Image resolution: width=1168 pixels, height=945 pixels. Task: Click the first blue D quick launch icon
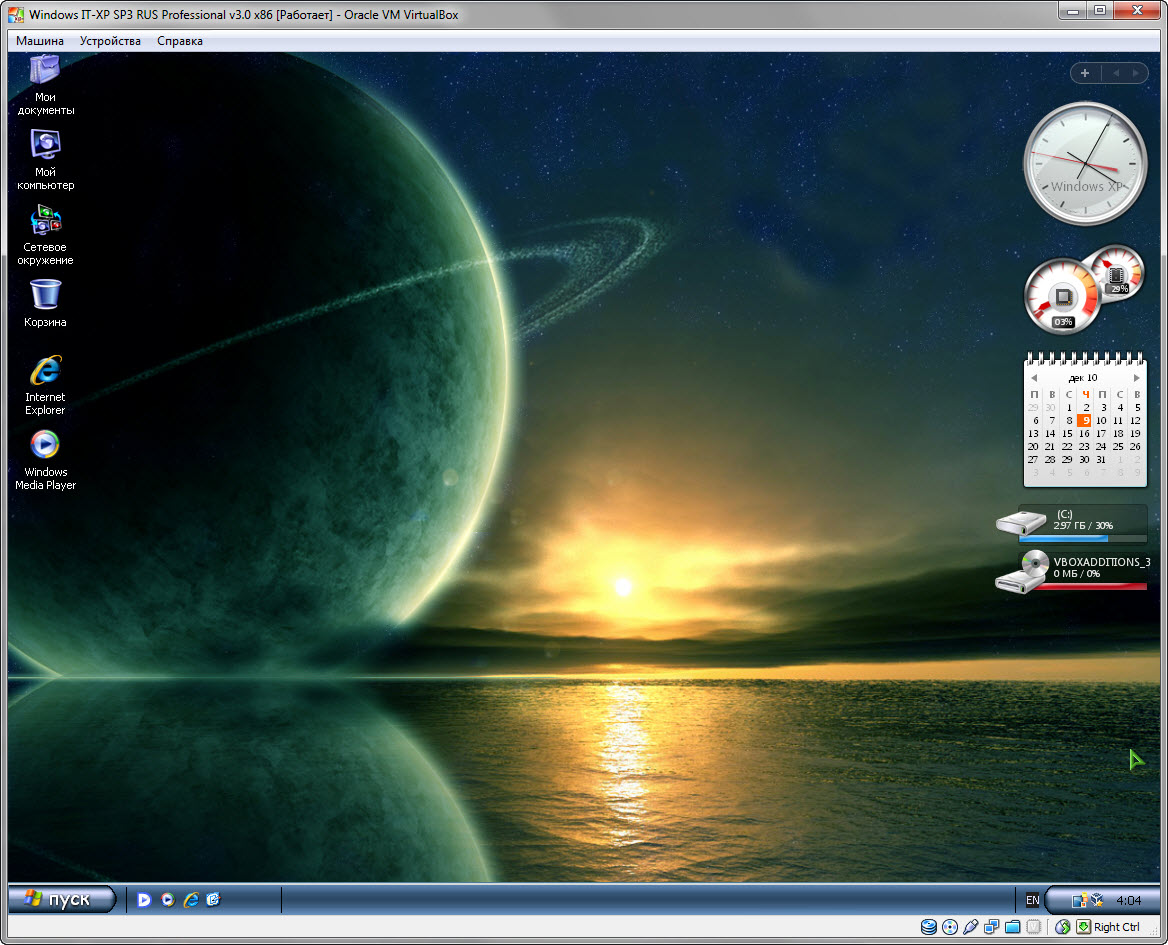coord(144,900)
